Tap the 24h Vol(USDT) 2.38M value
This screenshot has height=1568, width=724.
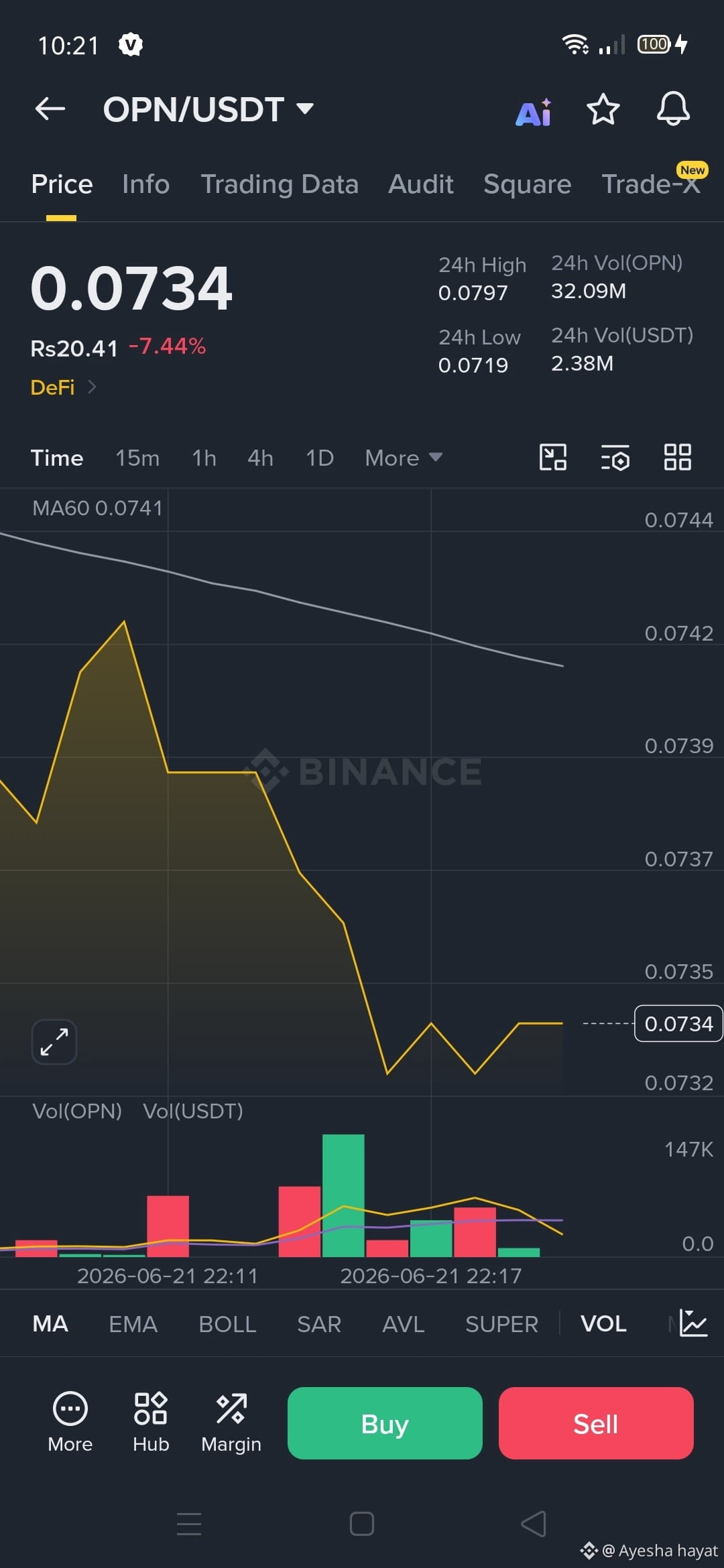coord(582,363)
